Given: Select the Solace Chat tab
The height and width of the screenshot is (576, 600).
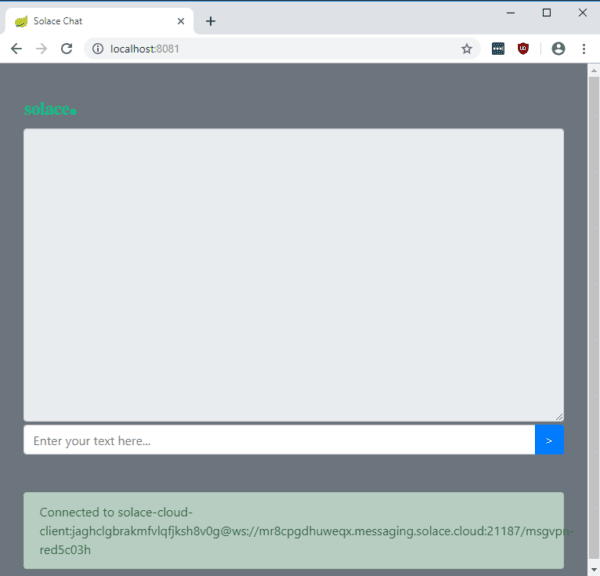Looking at the screenshot, I should coord(90,21).
